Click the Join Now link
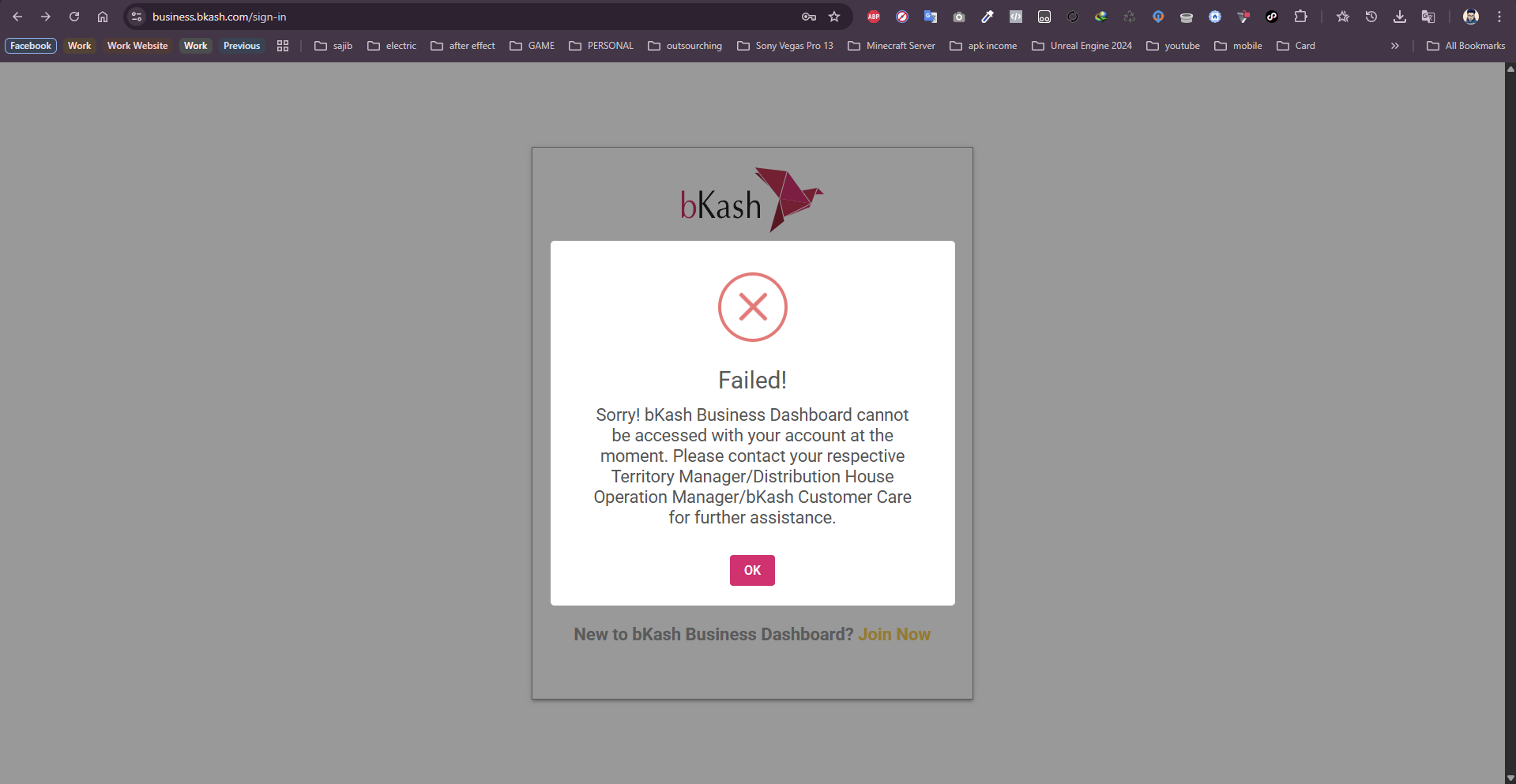Image resolution: width=1516 pixels, height=784 pixels. [x=893, y=635]
